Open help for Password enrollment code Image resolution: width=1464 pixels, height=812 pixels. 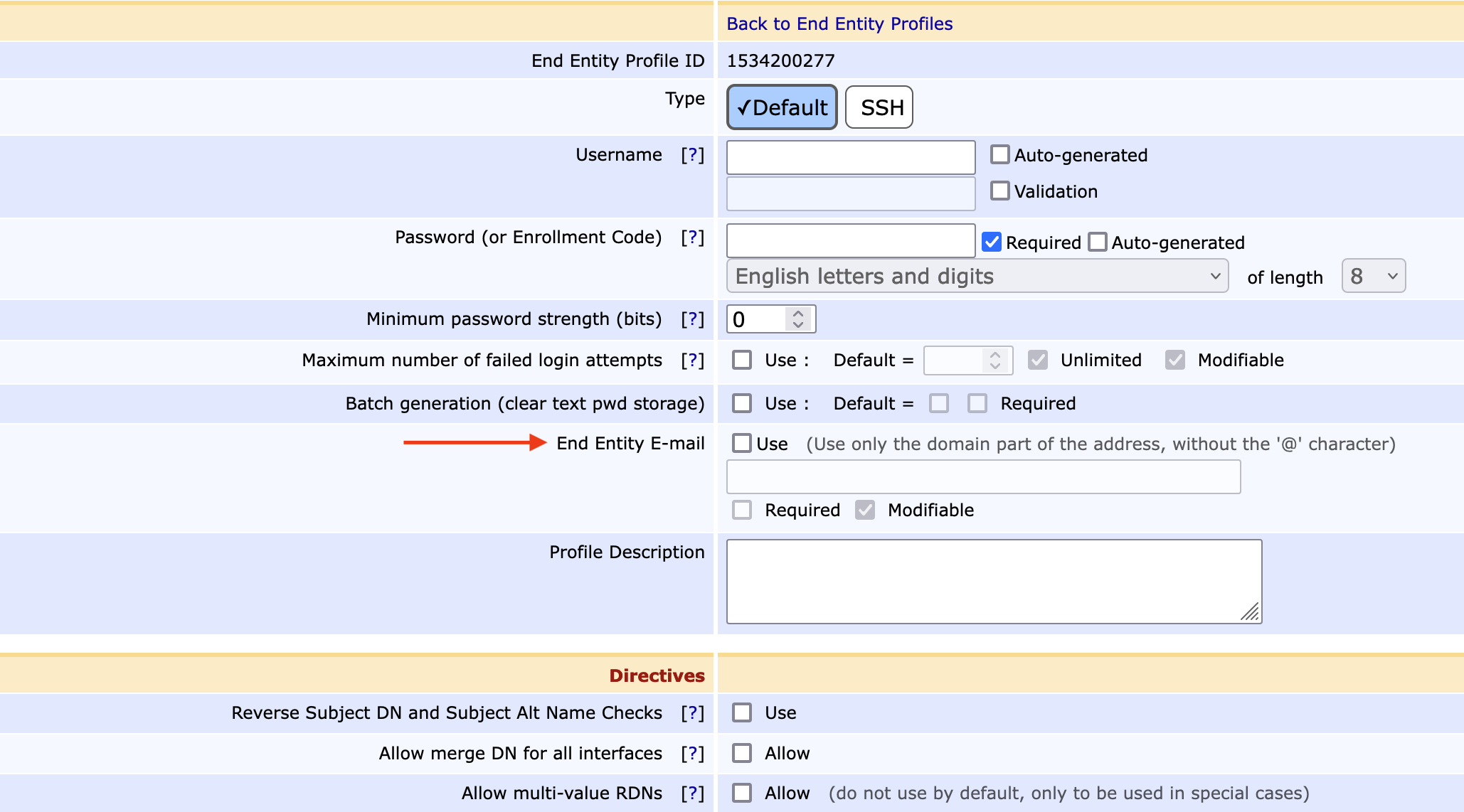[x=692, y=237]
